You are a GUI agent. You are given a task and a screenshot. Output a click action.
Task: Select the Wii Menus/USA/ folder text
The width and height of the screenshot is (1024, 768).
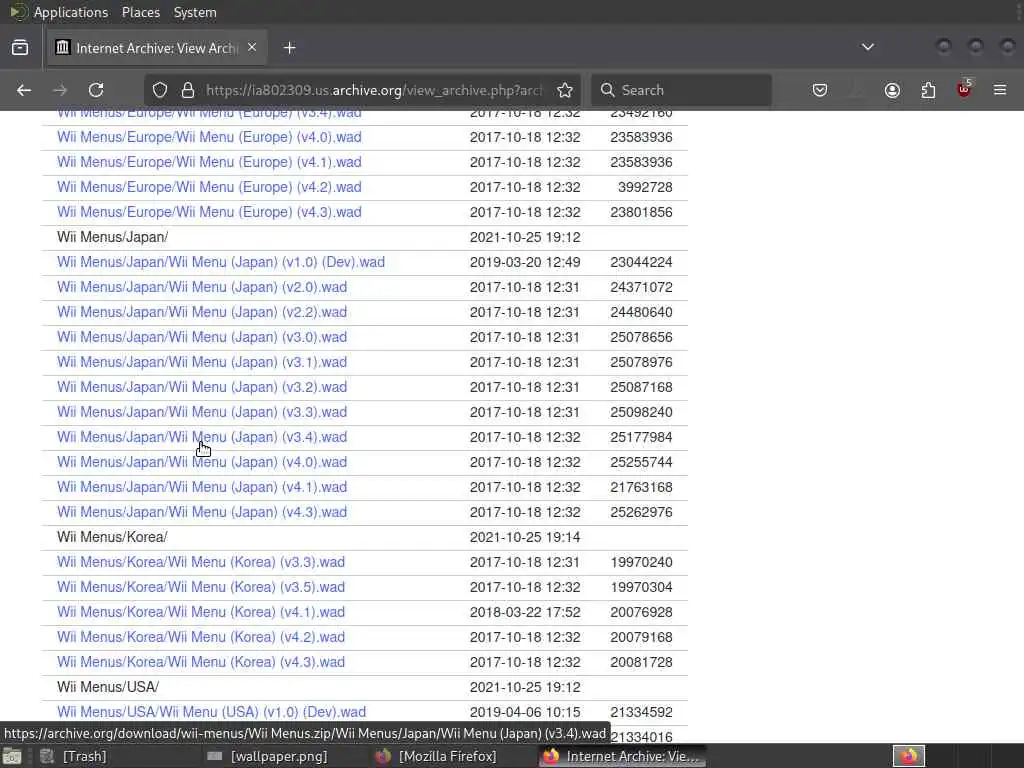coord(108,687)
